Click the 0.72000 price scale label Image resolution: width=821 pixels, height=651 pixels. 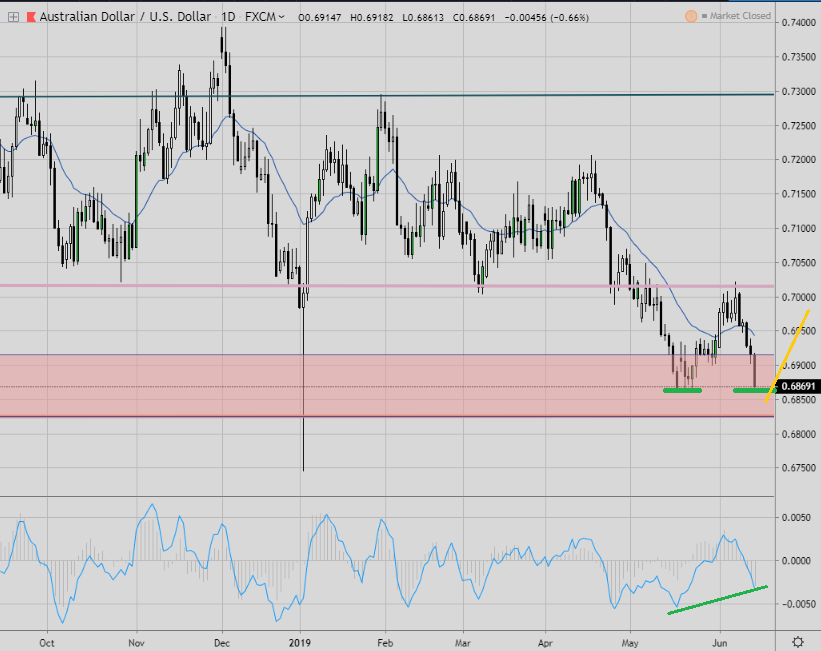(799, 160)
